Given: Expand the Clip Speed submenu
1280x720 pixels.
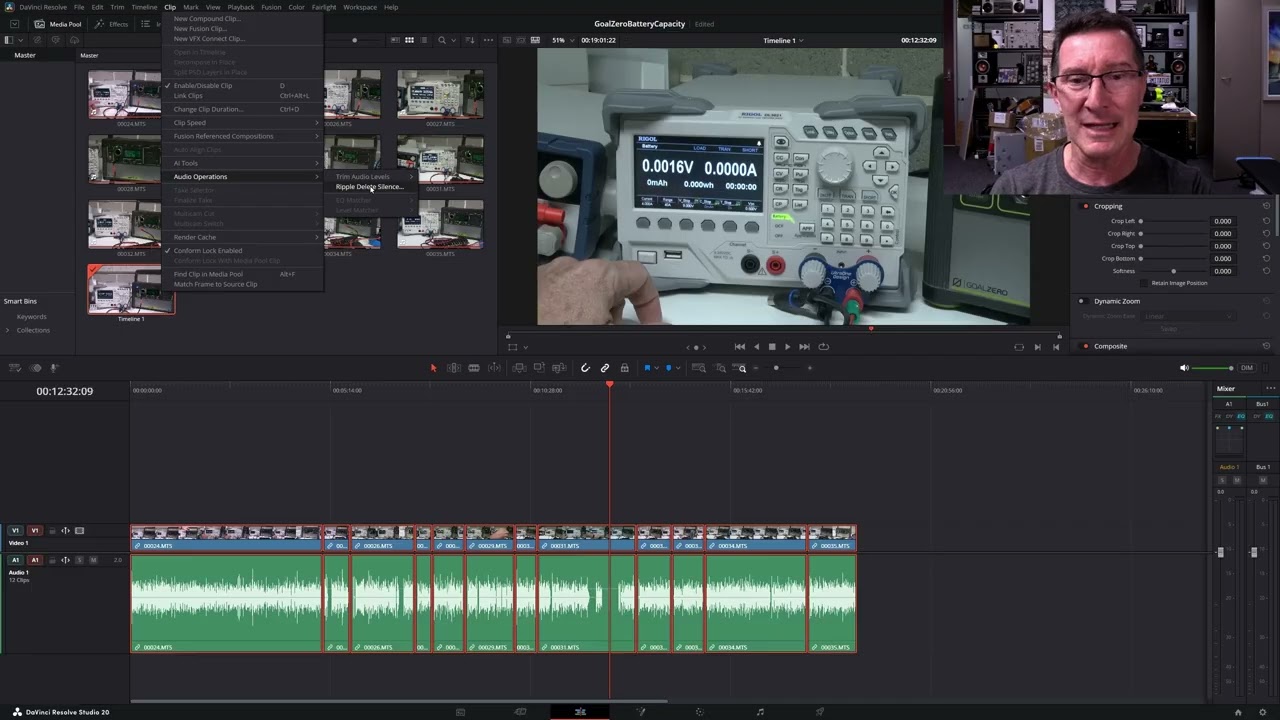Looking at the screenshot, I should click(244, 123).
